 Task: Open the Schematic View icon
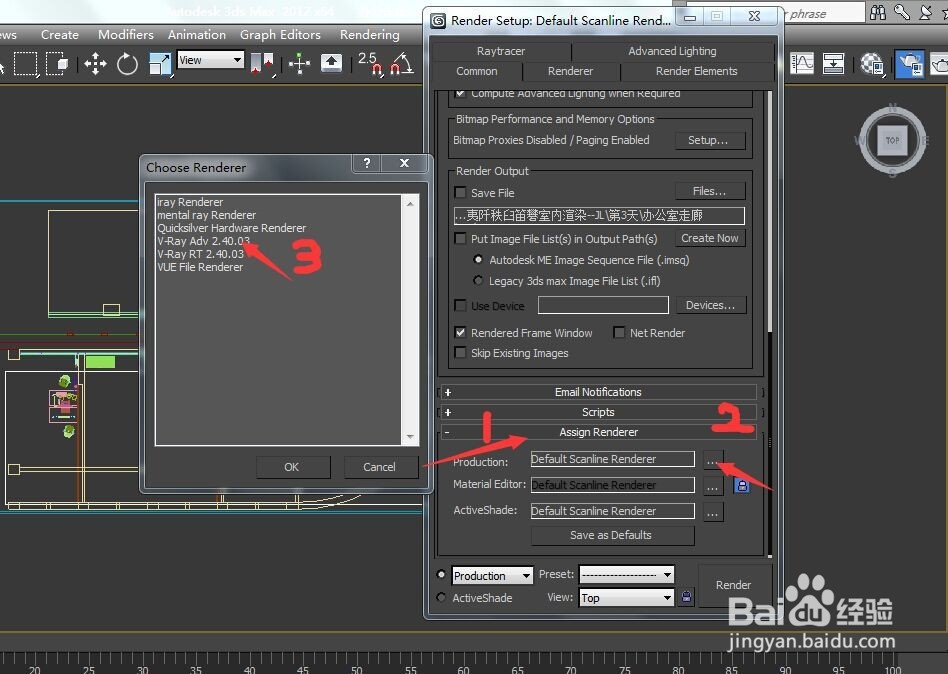click(834, 63)
